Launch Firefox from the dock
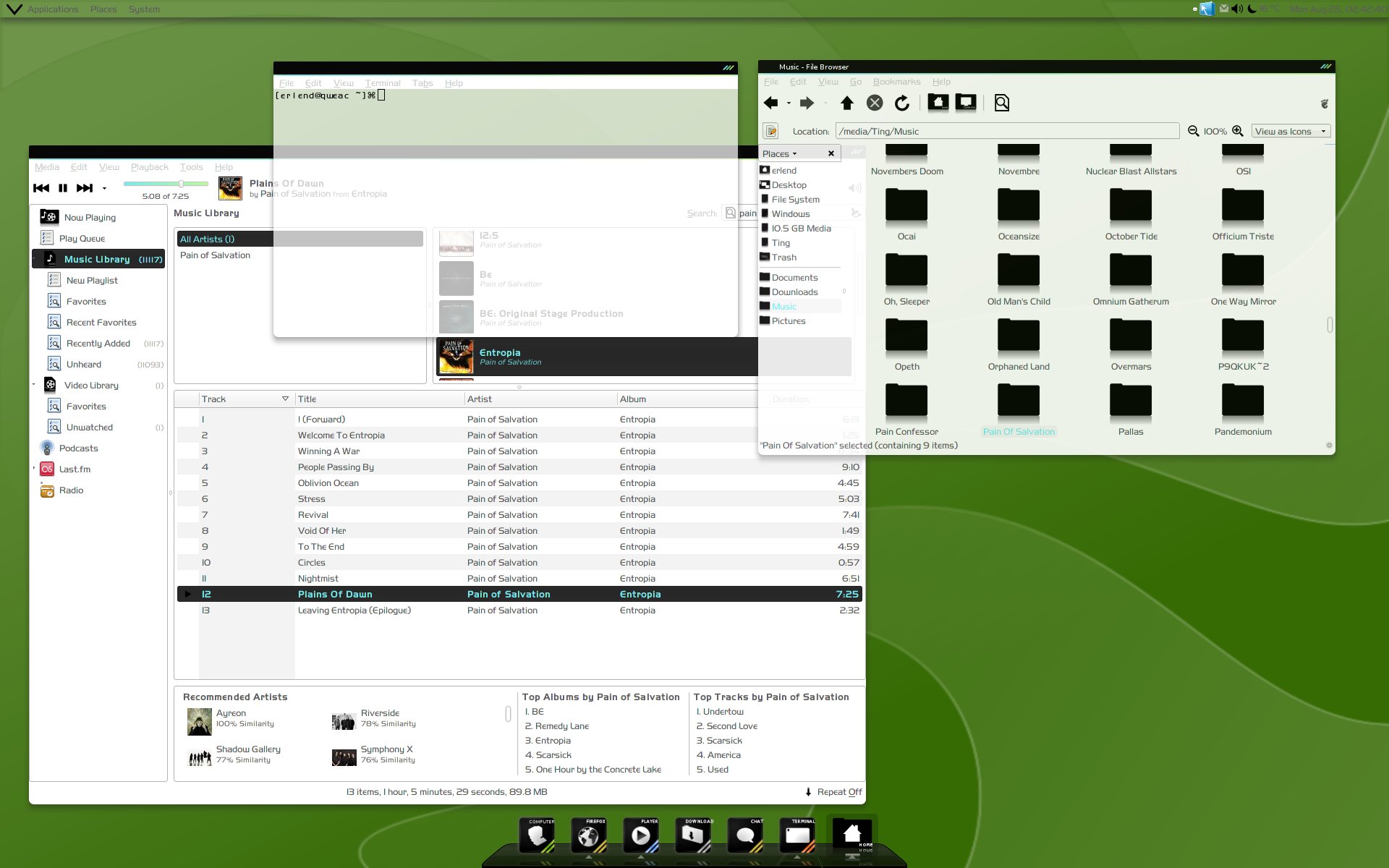Viewport: 1389px width, 868px height. click(x=589, y=835)
